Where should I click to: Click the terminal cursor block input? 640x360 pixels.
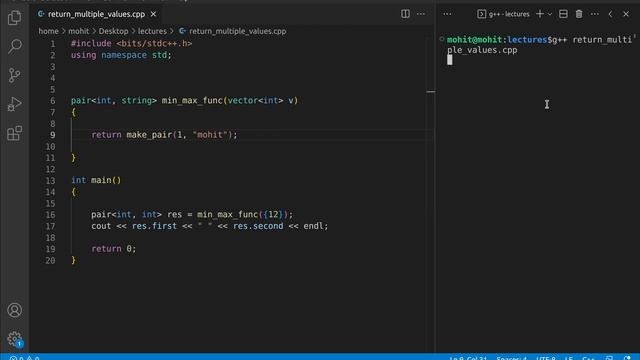tap(449, 60)
